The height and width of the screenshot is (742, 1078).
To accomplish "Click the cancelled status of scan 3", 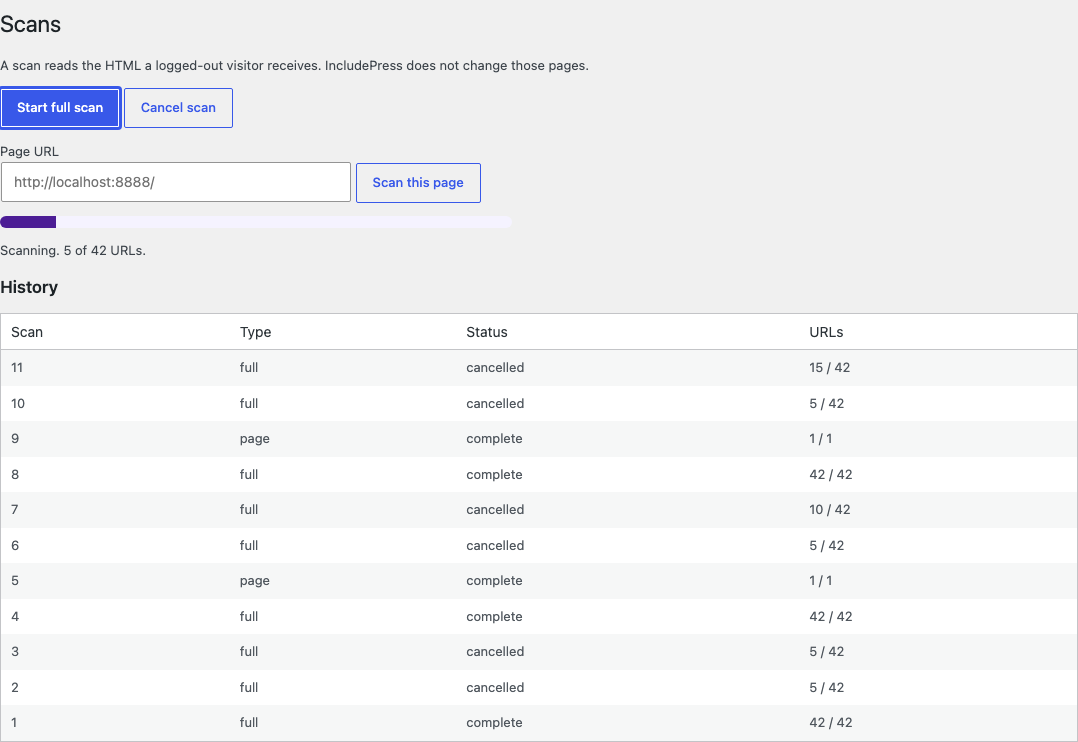I will [495, 651].
